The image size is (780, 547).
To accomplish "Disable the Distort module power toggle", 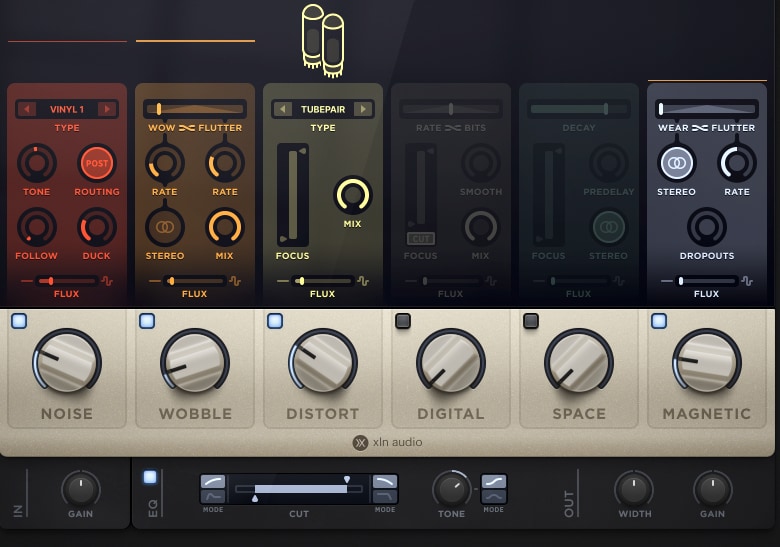I will point(275,321).
